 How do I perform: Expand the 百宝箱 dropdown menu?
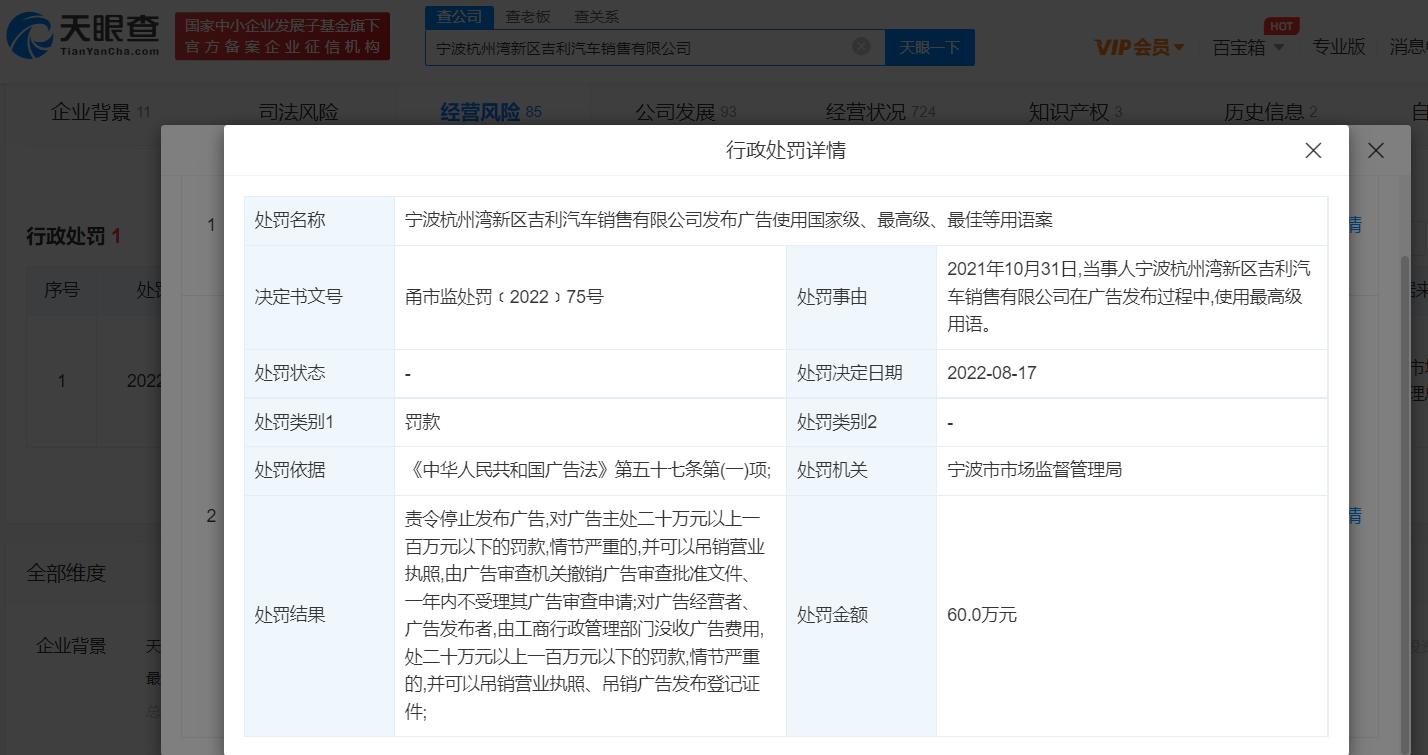tap(1247, 46)
